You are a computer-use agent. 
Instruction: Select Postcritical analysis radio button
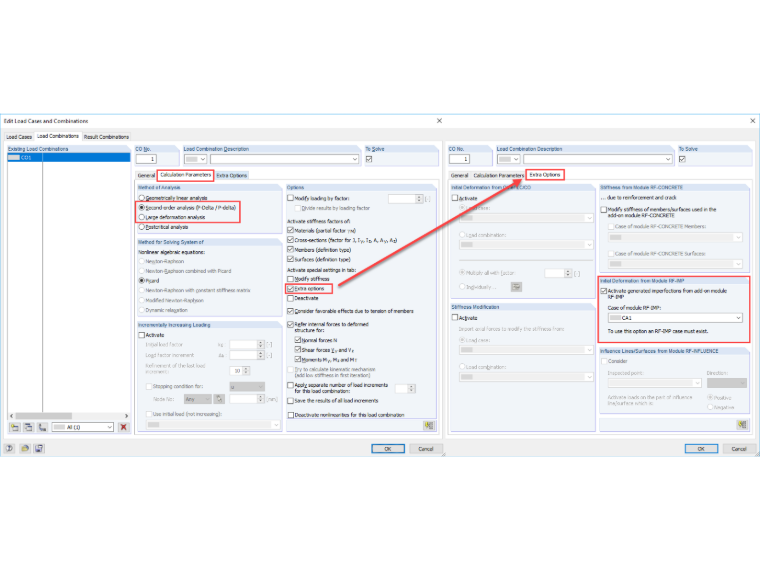142,227
